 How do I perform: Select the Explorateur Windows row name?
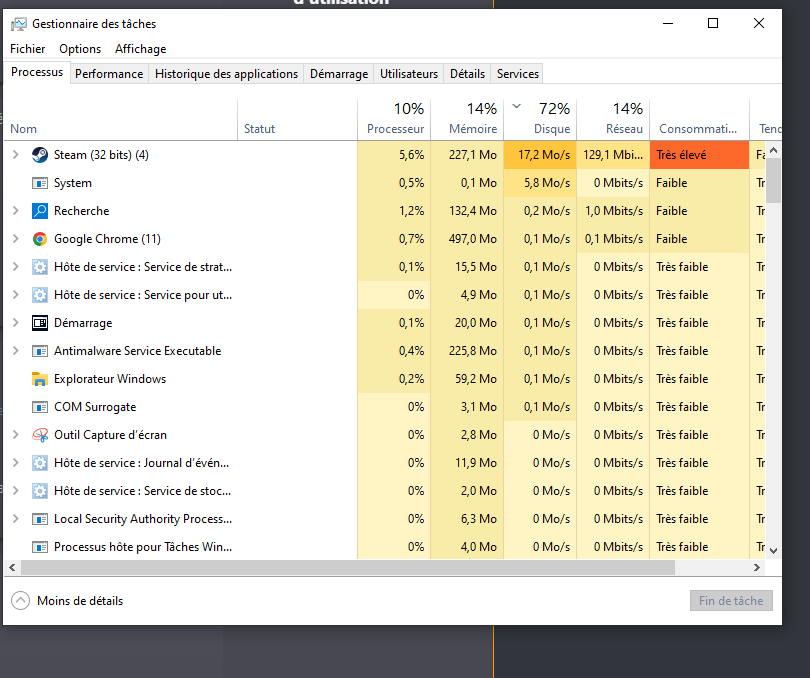point(110,379)
